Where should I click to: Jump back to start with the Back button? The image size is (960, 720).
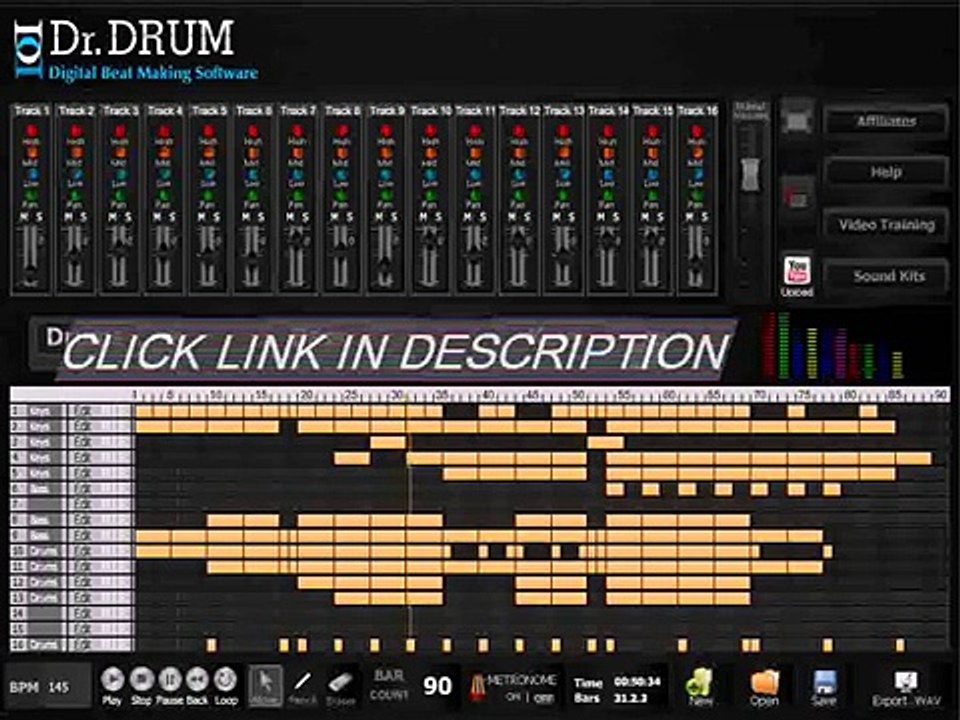pos(197,680)
